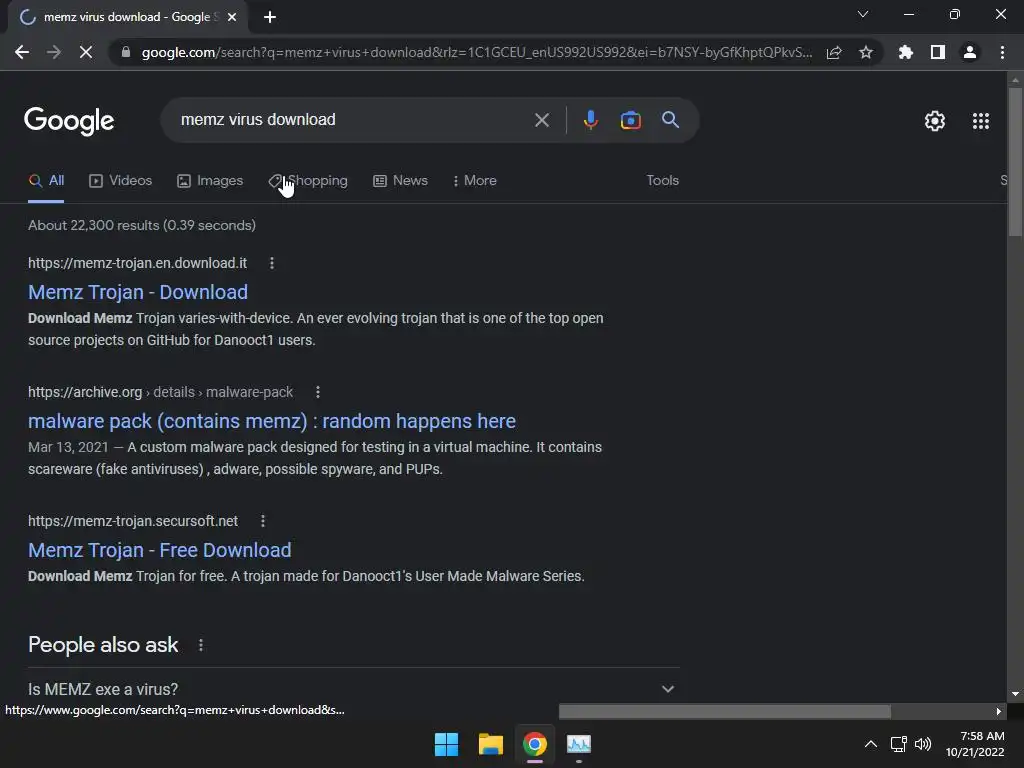Search by image with camera icon
Screen dimensions: 1024x768
click(x=630, y=120)
